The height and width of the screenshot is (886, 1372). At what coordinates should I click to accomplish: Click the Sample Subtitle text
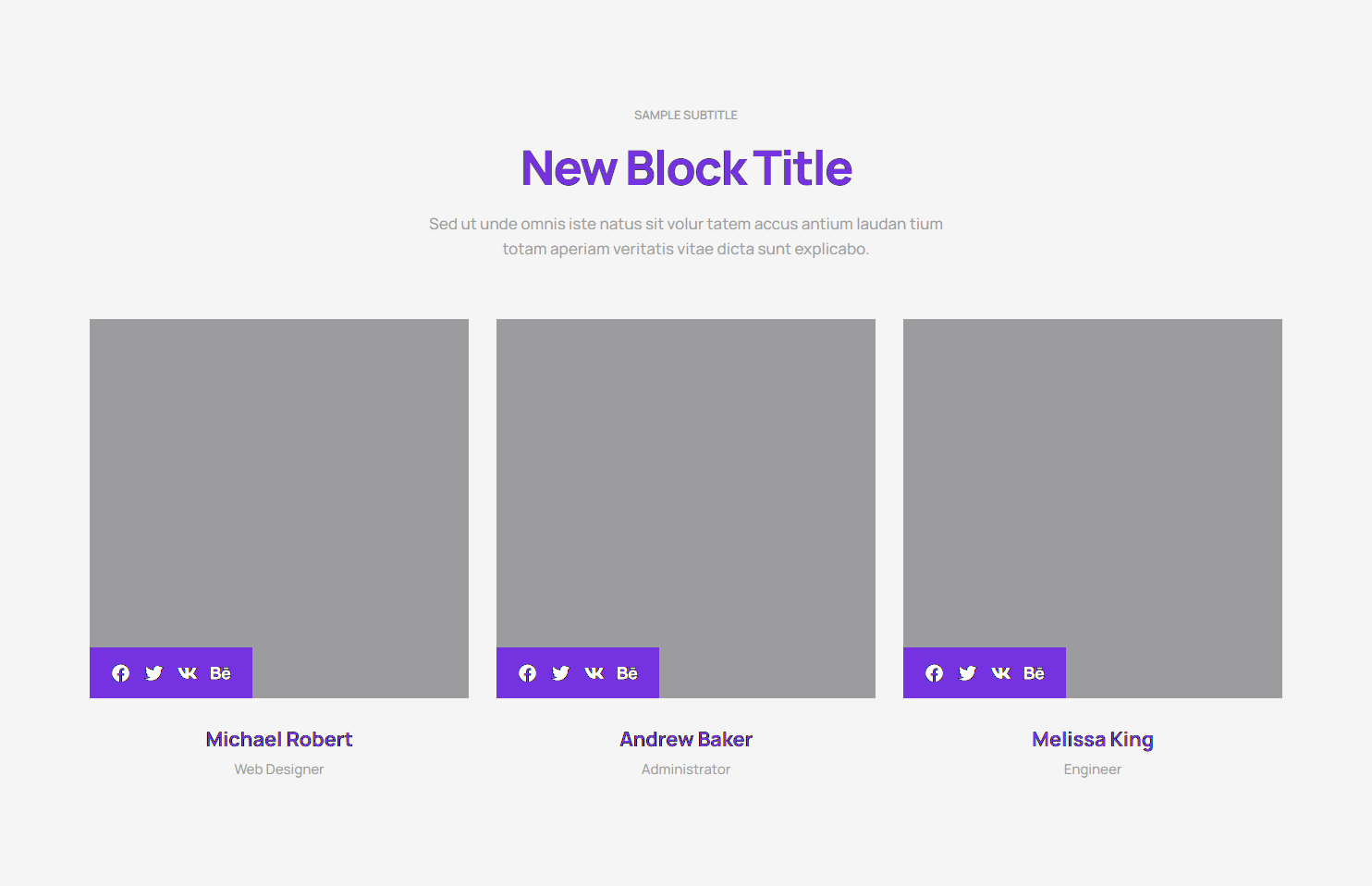tap(686, 116)
